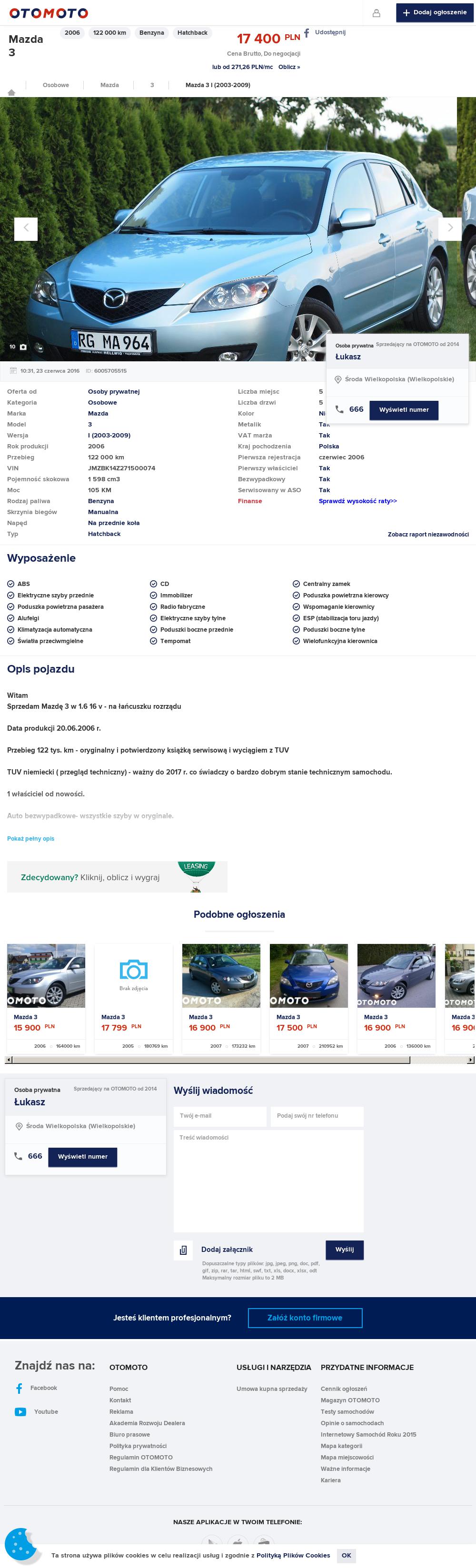Click the Facebook icon in footer

click(x=19, y=1388)
